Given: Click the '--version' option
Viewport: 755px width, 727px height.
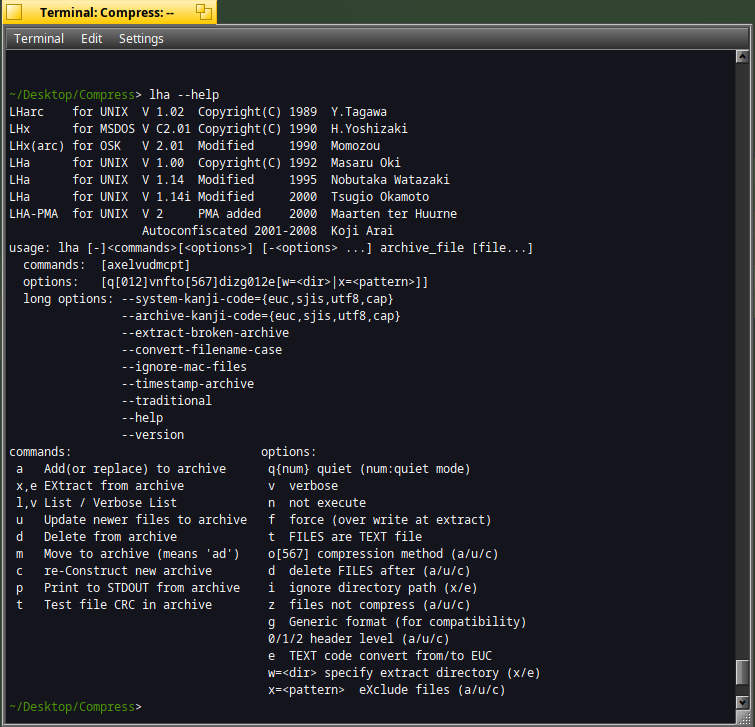Looking at the screenshot, I should pyautogui.click(x=153, y=435).
